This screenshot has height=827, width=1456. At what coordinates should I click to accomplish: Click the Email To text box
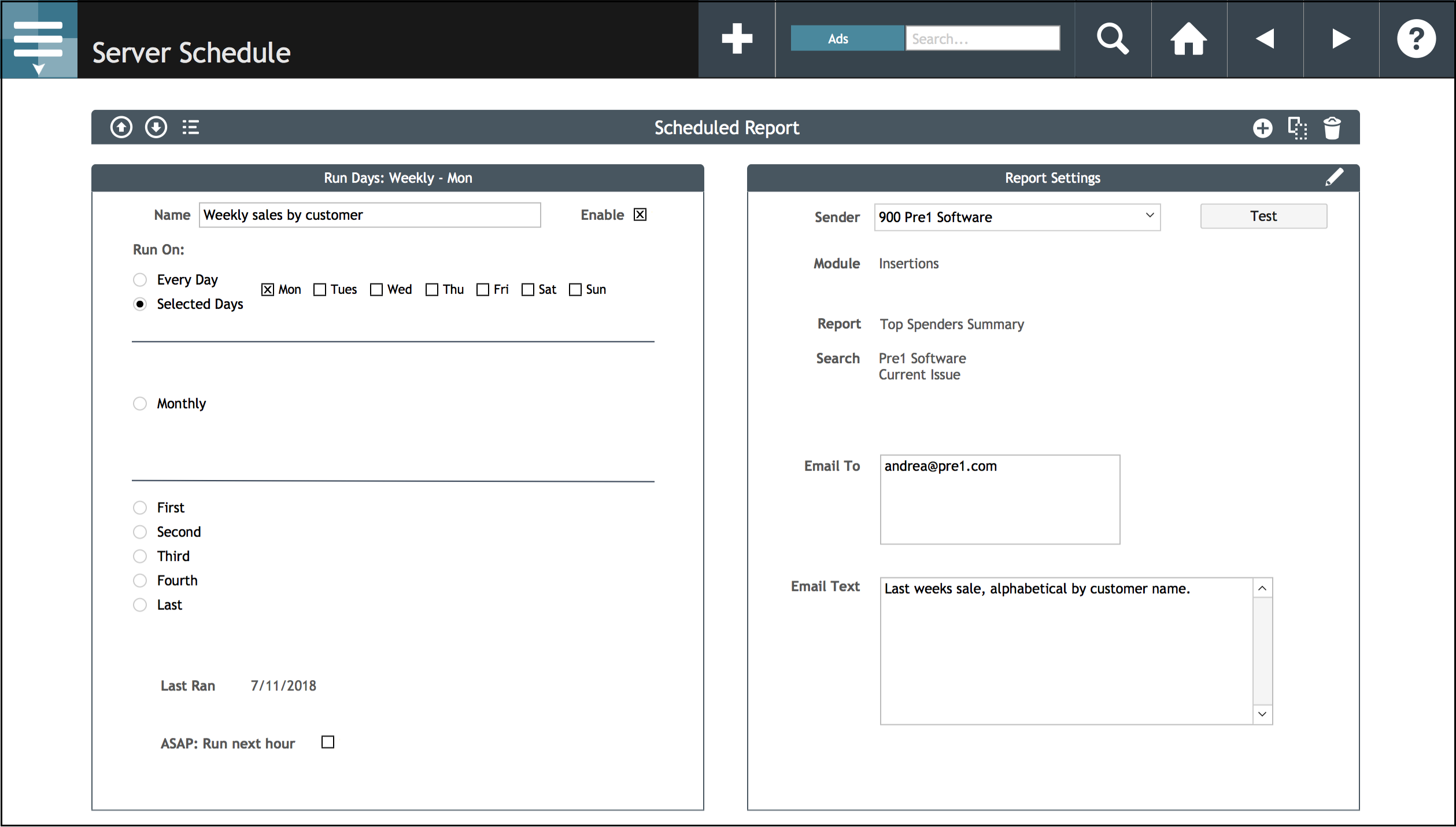[1000, 500]
